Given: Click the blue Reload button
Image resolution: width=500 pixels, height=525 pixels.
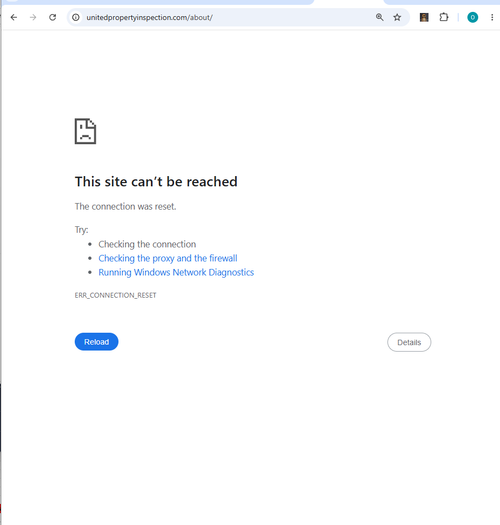Looking at the screenshot, I should (x=96, y=342).
